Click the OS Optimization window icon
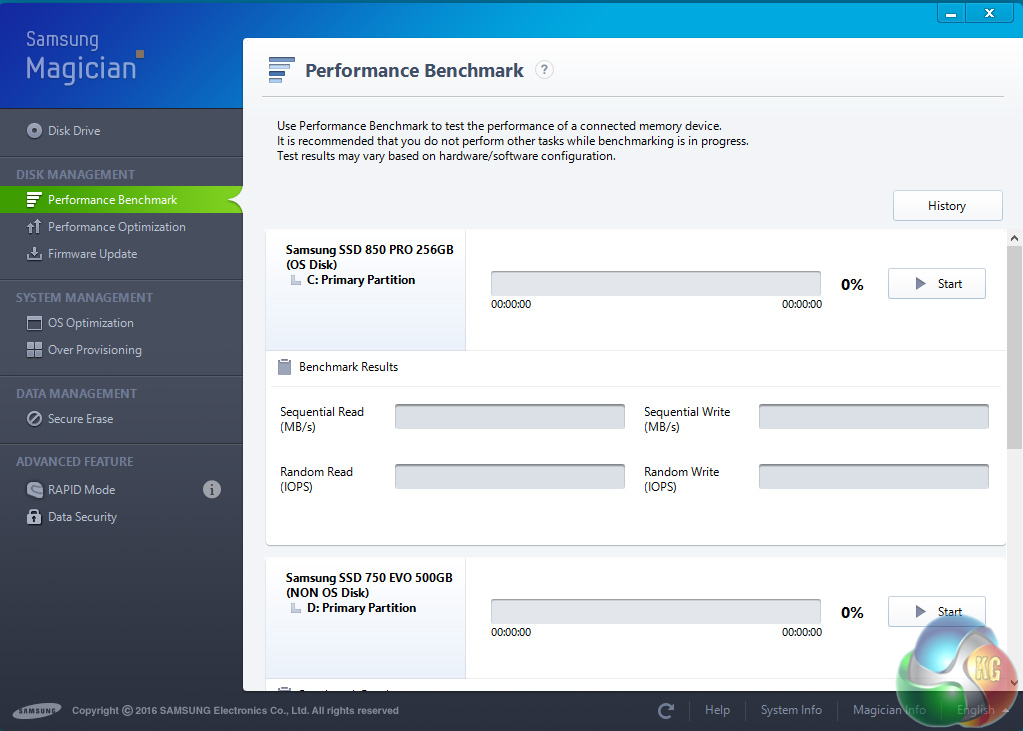Viewport: 1023px width, 731px height. point(34,323)
